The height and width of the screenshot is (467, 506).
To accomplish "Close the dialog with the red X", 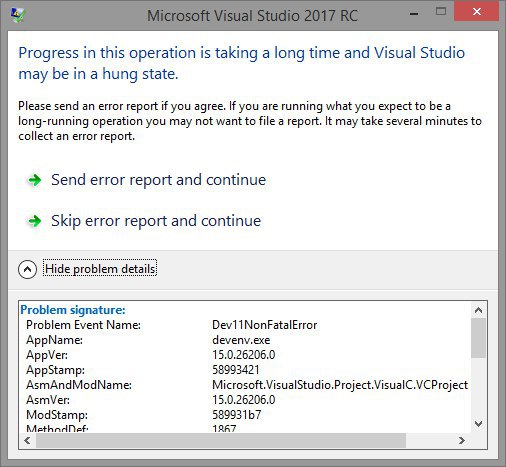I will pos(477,12).
